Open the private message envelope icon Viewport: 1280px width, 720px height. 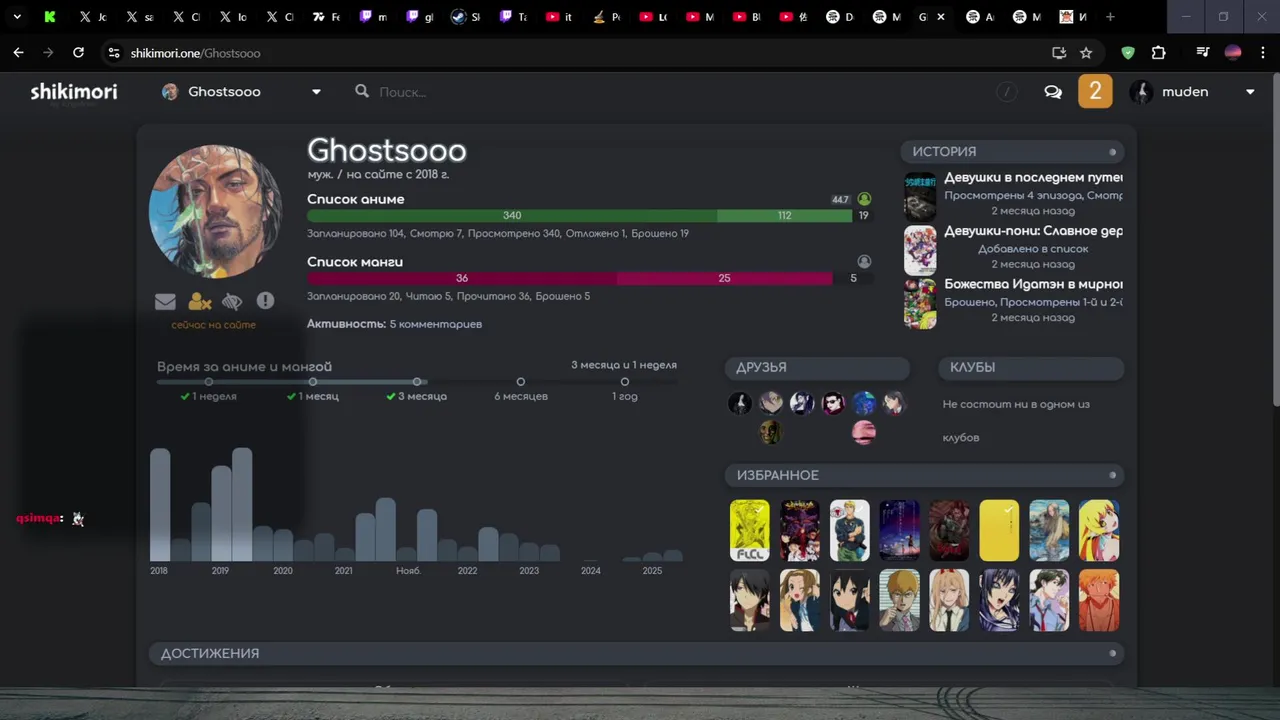(x=165, y=301)
